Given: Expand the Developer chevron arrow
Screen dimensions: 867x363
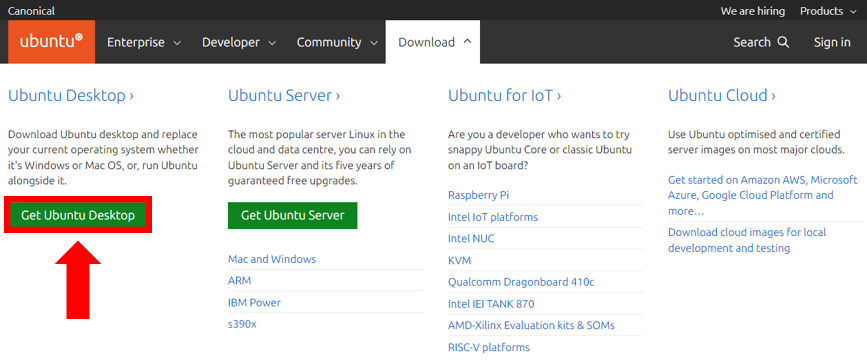Looking at the screenshot, I should (272, 43).
